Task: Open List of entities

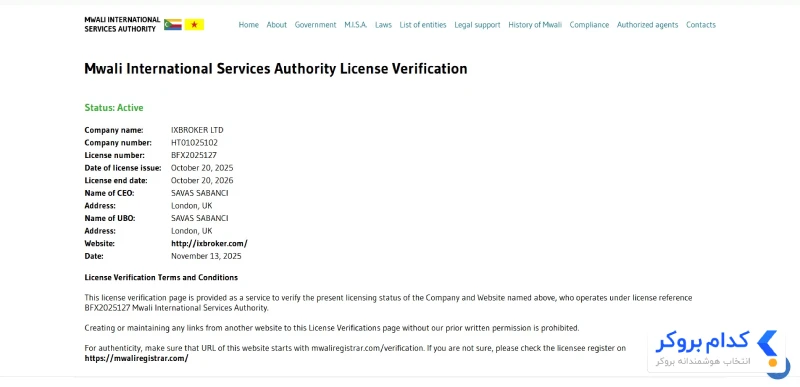Action: (x=423, y=24)
